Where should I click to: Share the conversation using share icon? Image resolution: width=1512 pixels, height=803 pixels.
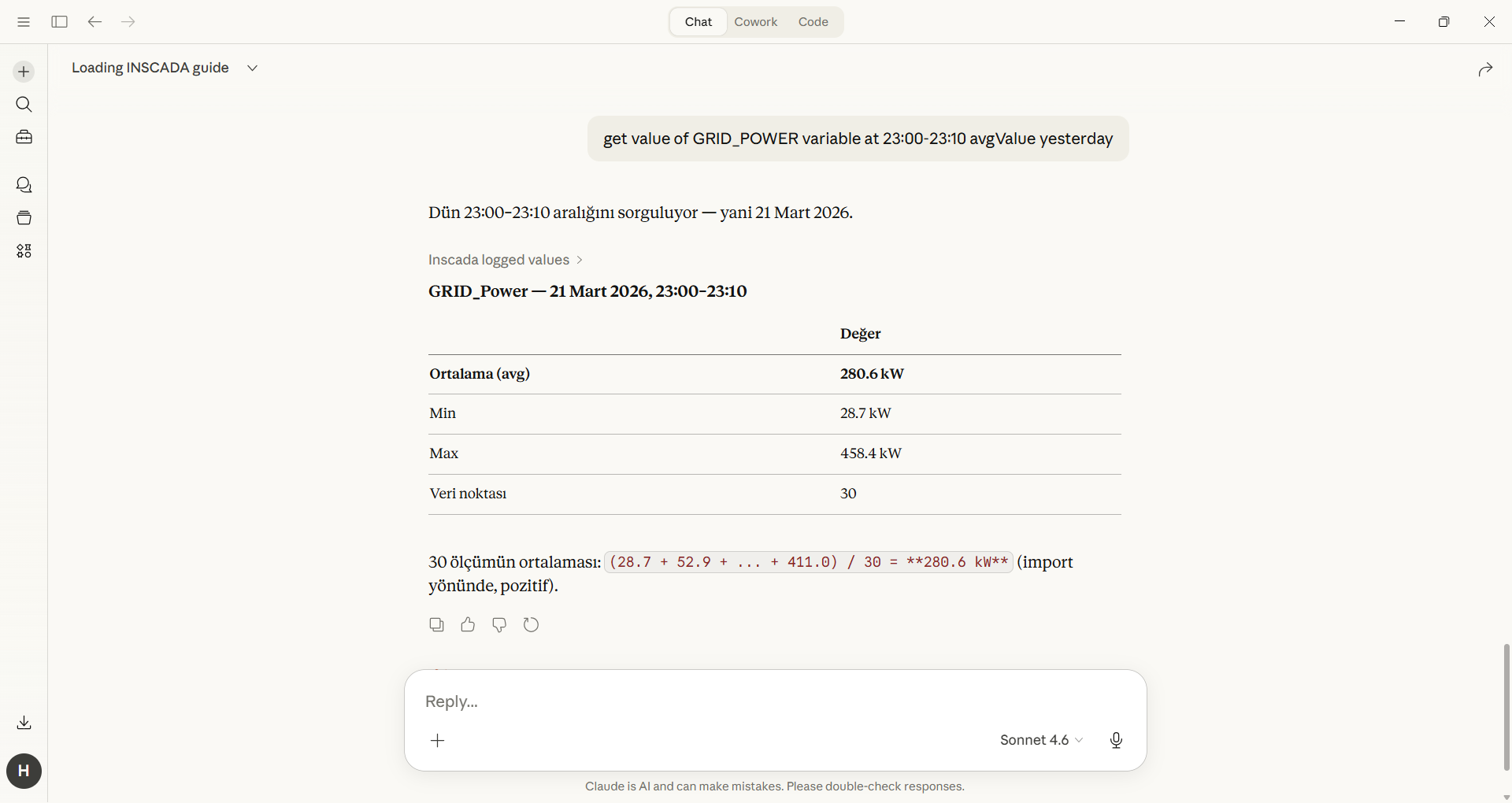tap(1485, 69)
